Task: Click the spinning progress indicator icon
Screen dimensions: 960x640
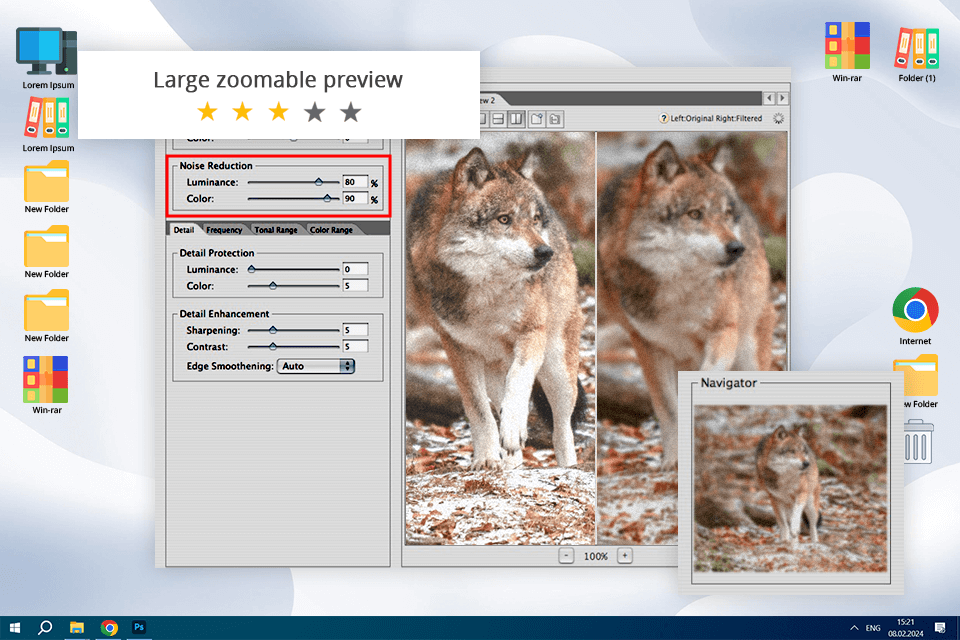Action: [778, 119]
